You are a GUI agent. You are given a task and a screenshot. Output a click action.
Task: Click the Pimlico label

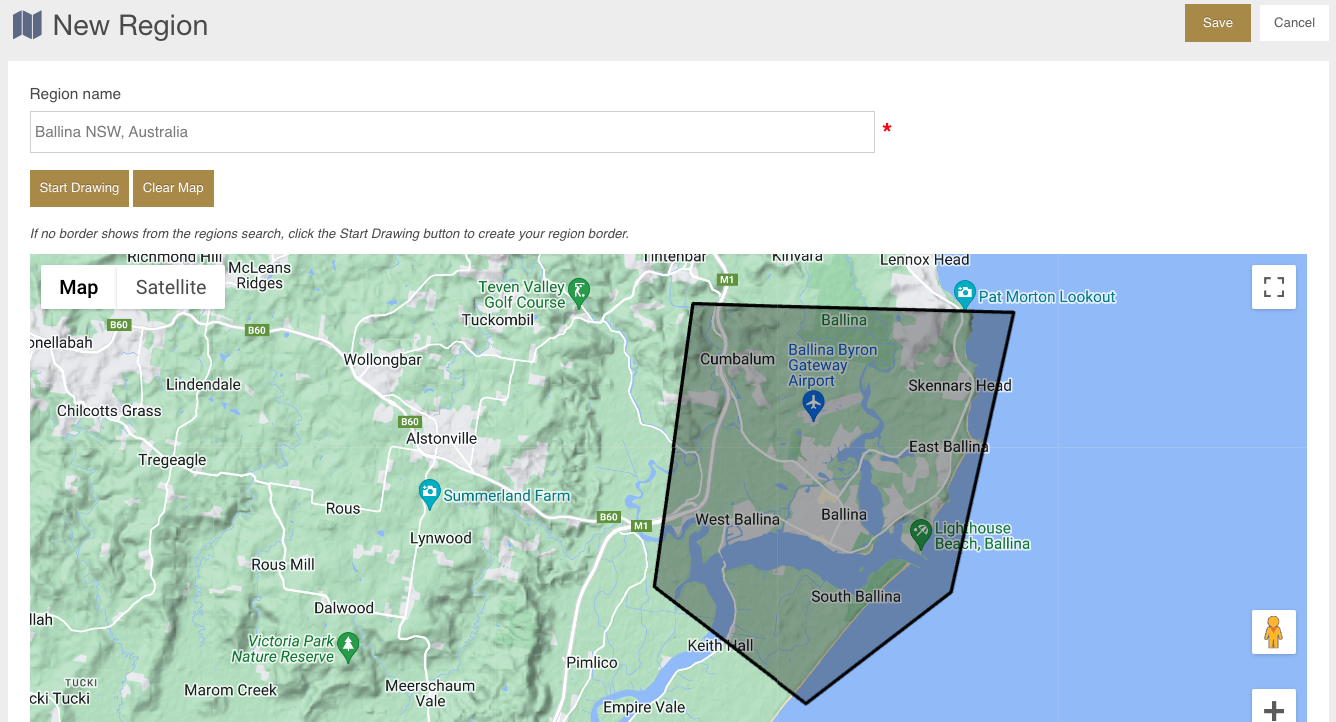[x=592, y=662]
